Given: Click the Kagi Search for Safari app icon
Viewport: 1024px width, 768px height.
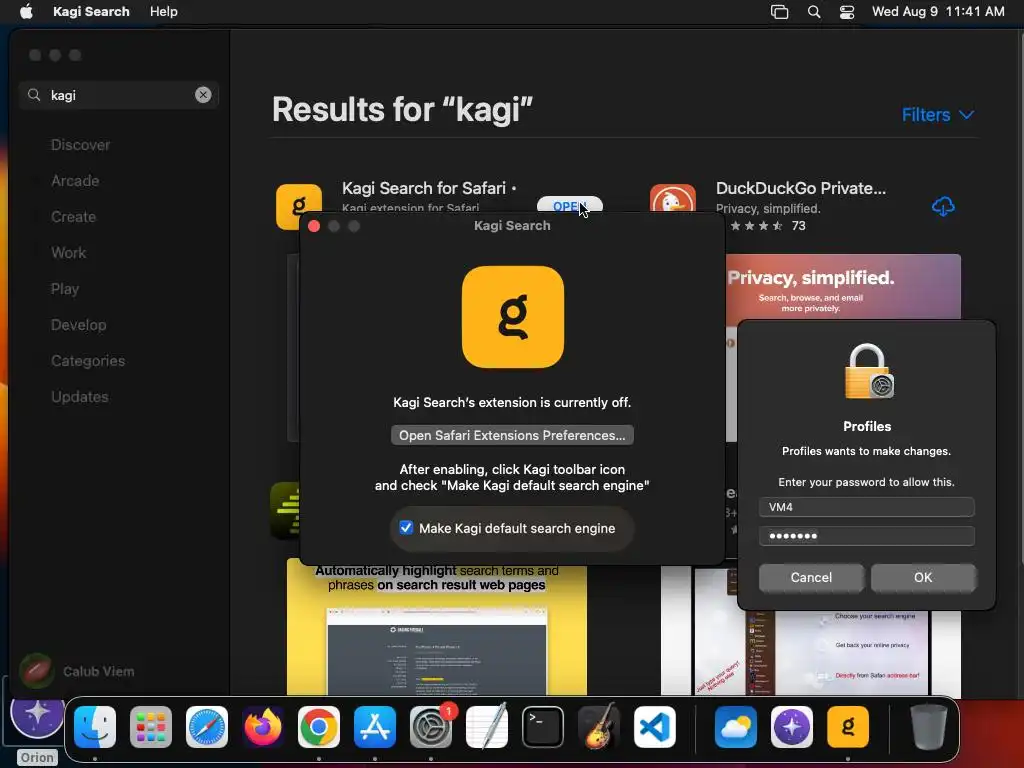Looking at the screenshot, I should (x=298, y=207).
